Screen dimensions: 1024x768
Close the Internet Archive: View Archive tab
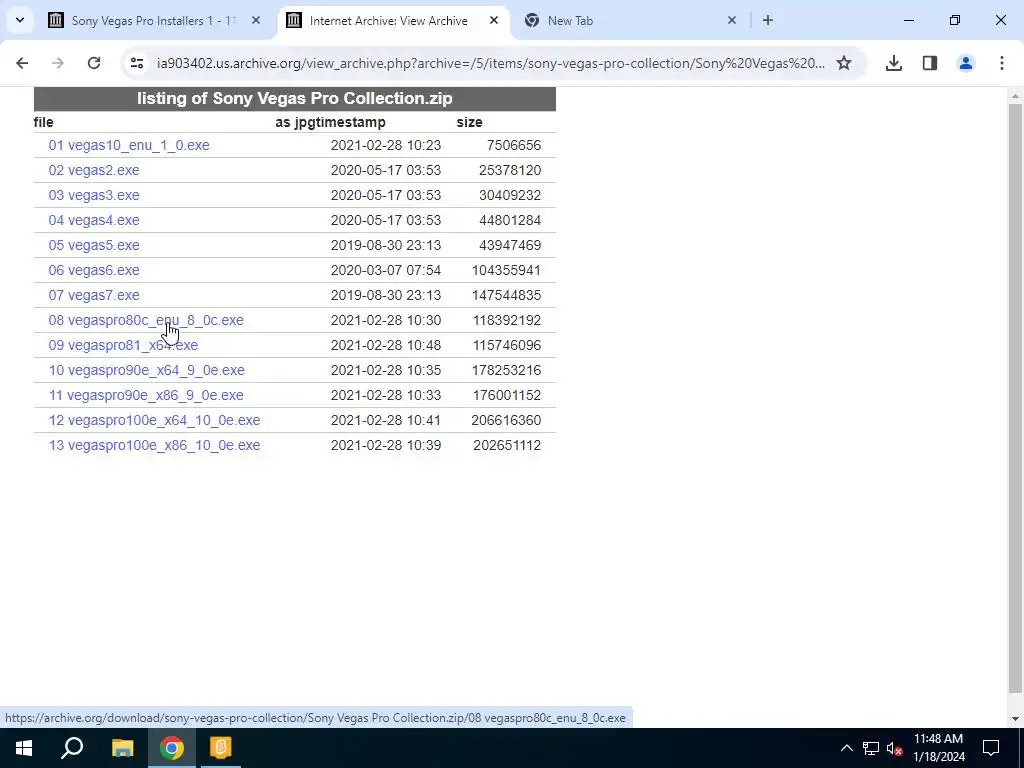pos(494,20)
